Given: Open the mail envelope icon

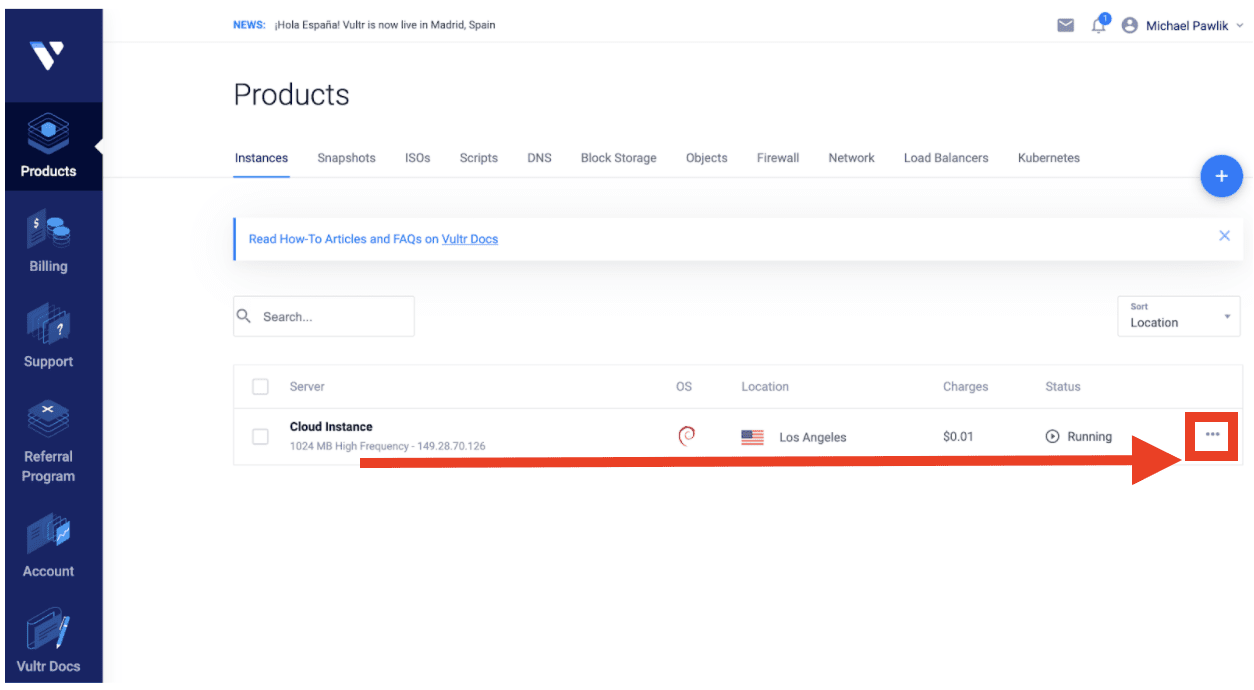Looking at the screenshot, I should point(1066,25).
